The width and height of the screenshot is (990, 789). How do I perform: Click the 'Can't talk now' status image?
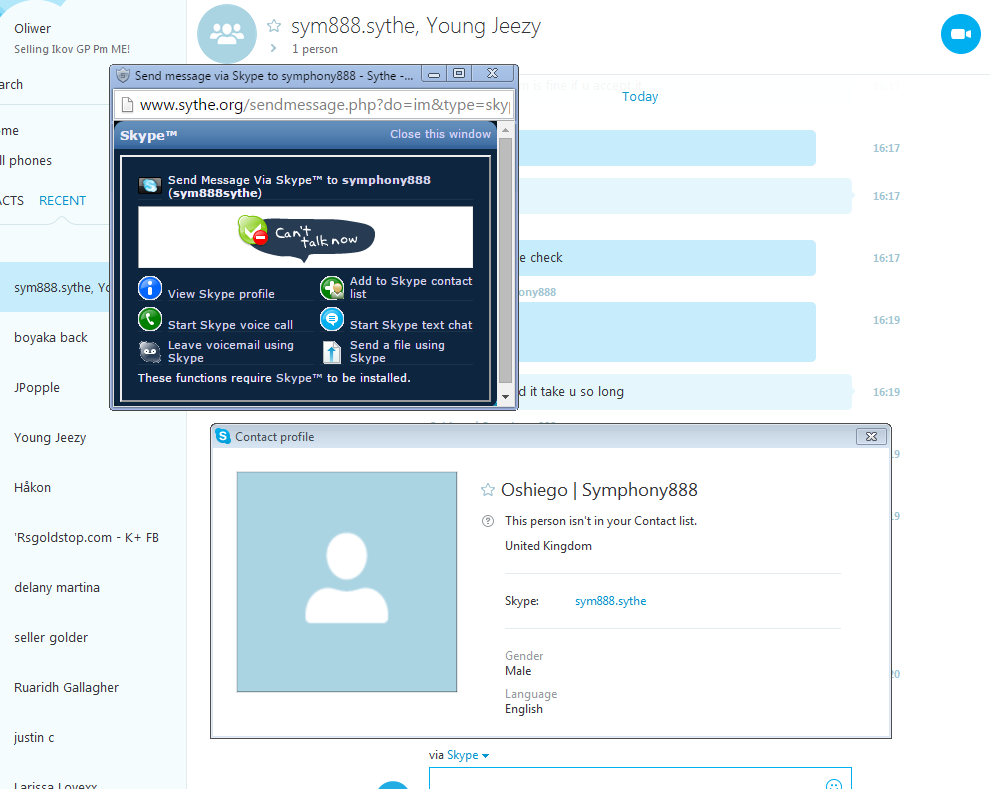tap(306, 237)
